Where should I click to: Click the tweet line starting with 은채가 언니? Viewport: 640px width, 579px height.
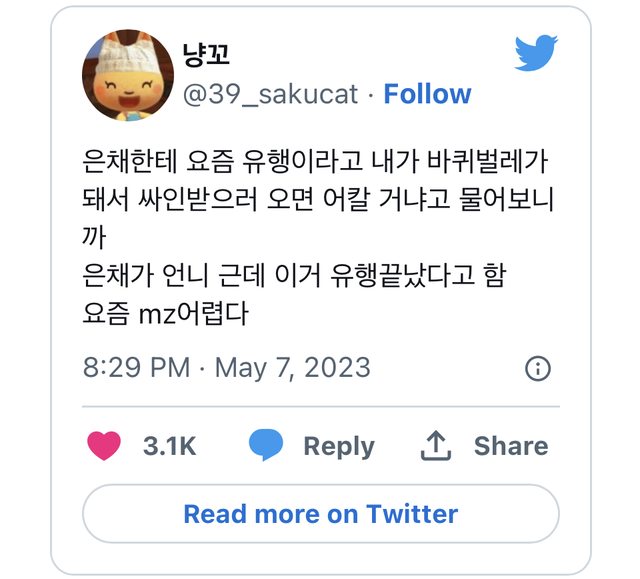(294, 275)
